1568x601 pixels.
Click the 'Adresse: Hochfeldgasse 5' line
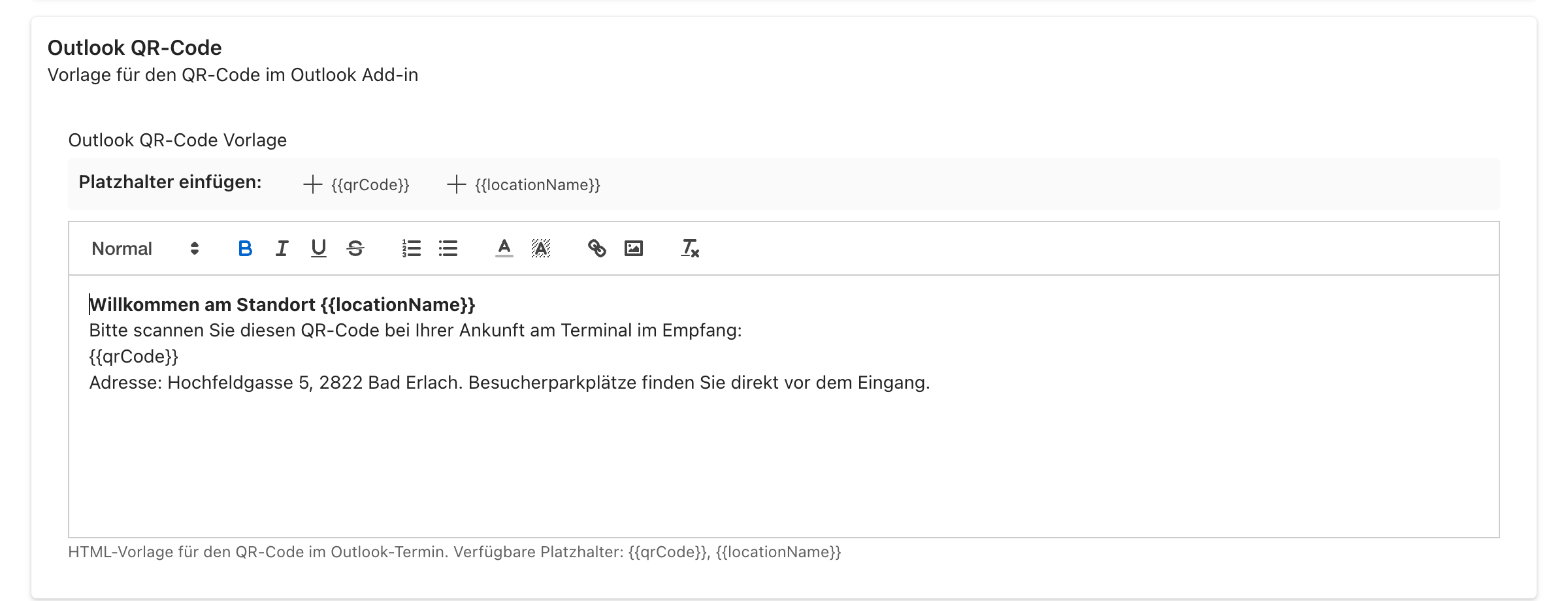[509, 383]
